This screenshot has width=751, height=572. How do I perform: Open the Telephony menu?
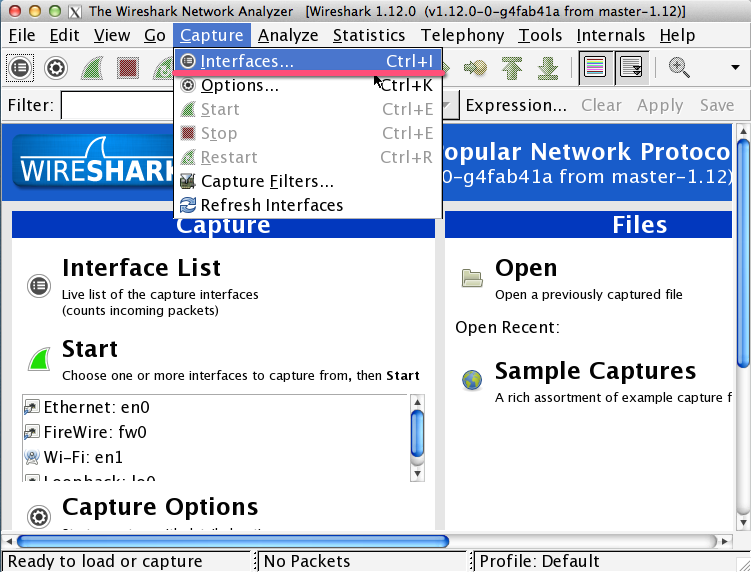[x=462, y=35]
